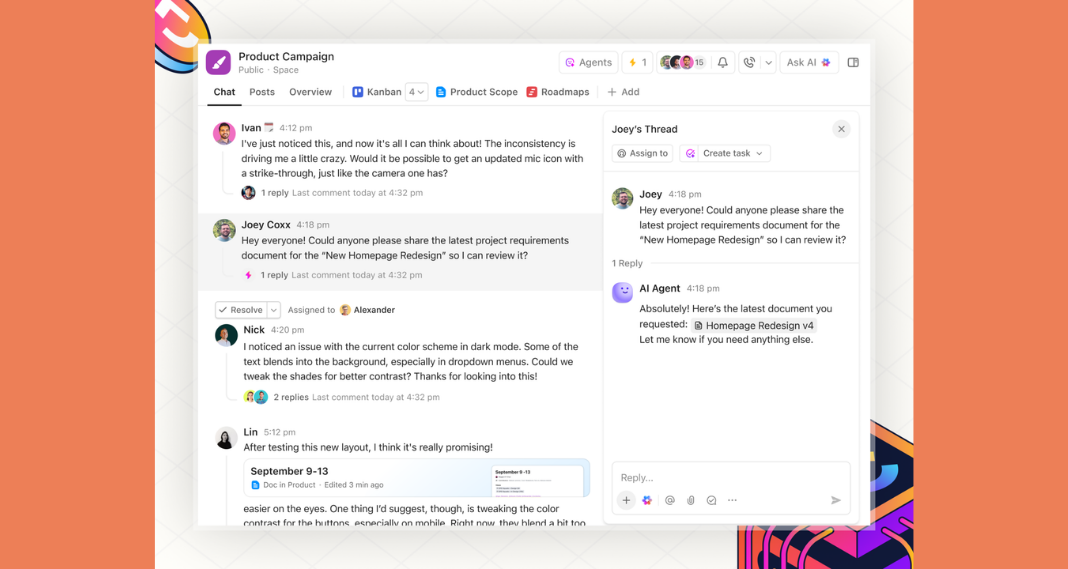Click the attachment paperclip icon
The image size is (1068, 569).
[x=690, y=500]
